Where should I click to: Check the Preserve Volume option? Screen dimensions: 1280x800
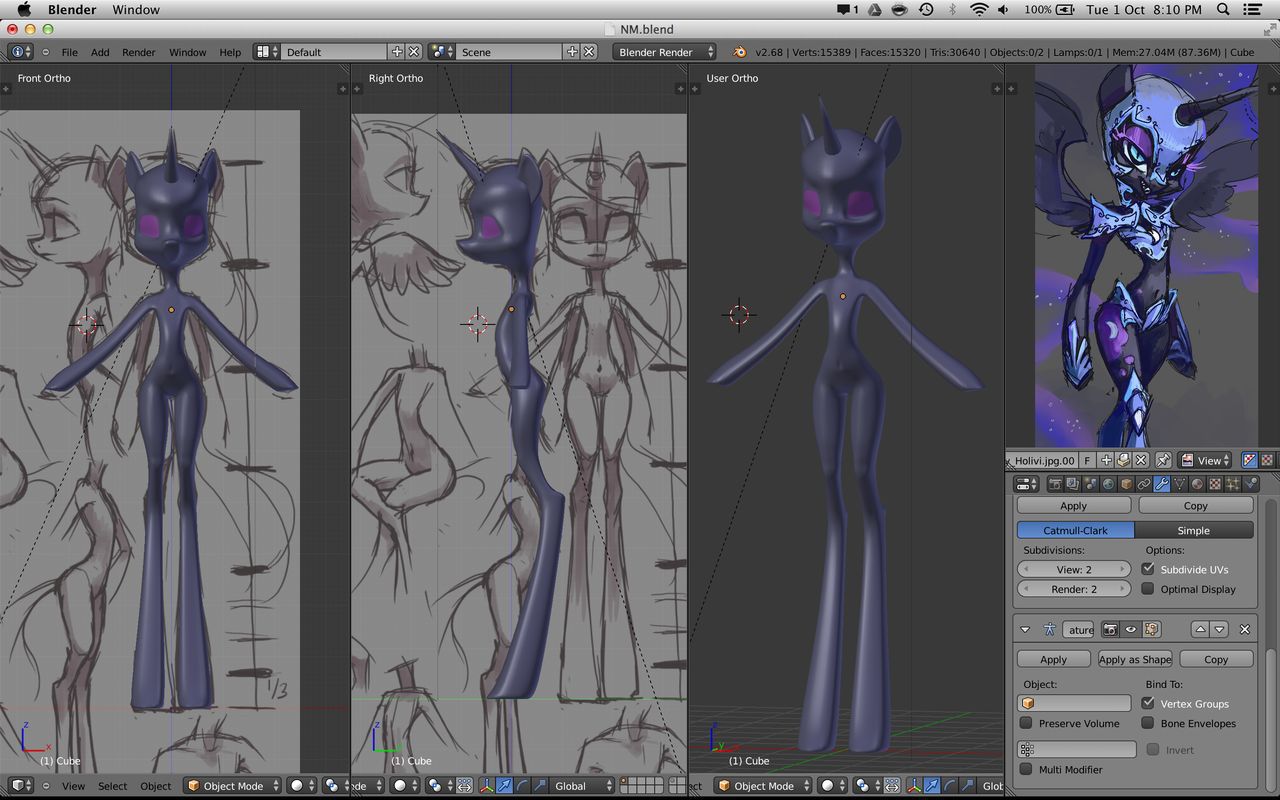1026,723
